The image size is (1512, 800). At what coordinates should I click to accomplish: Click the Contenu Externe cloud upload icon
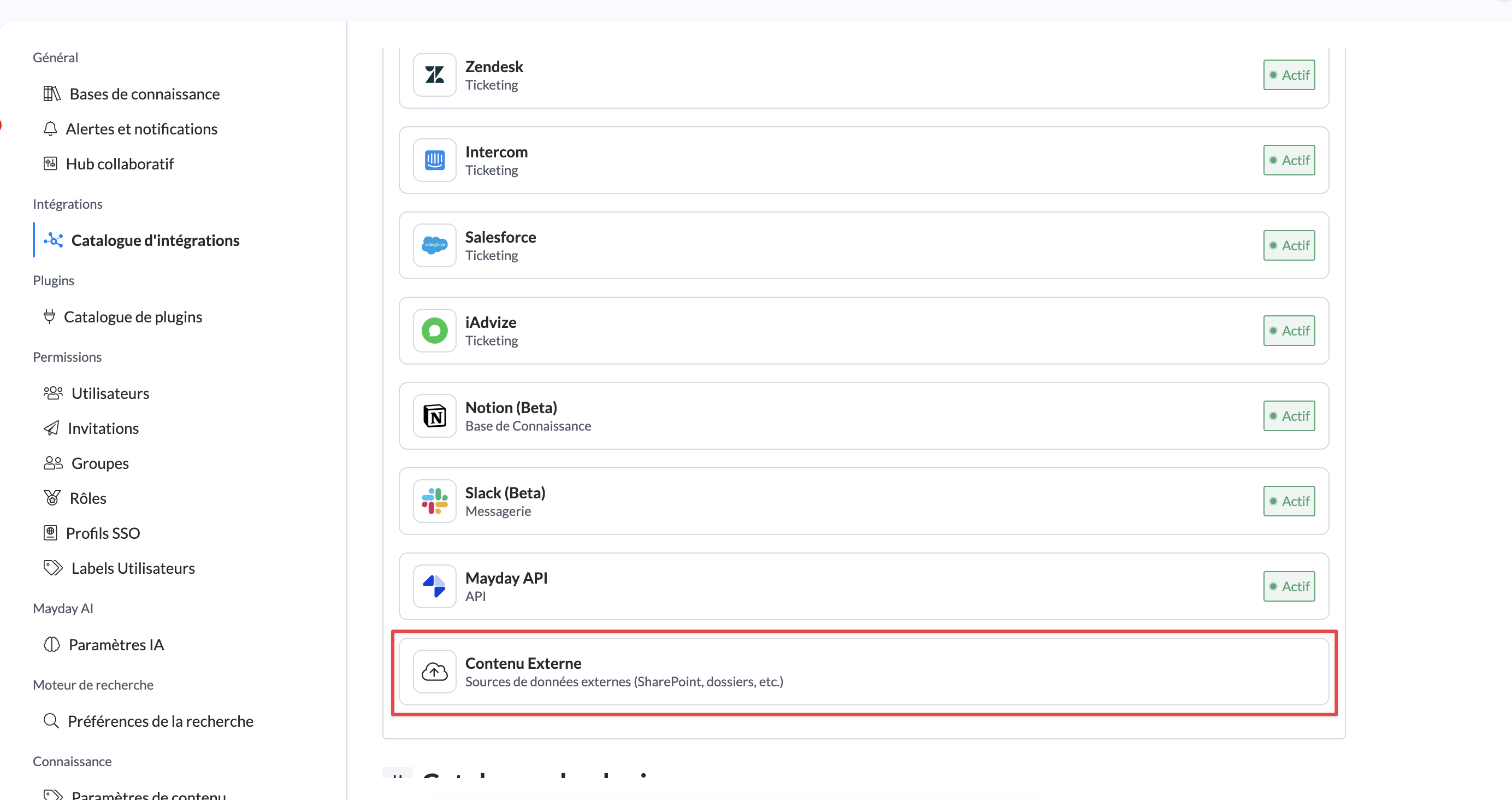click(434, 672)
